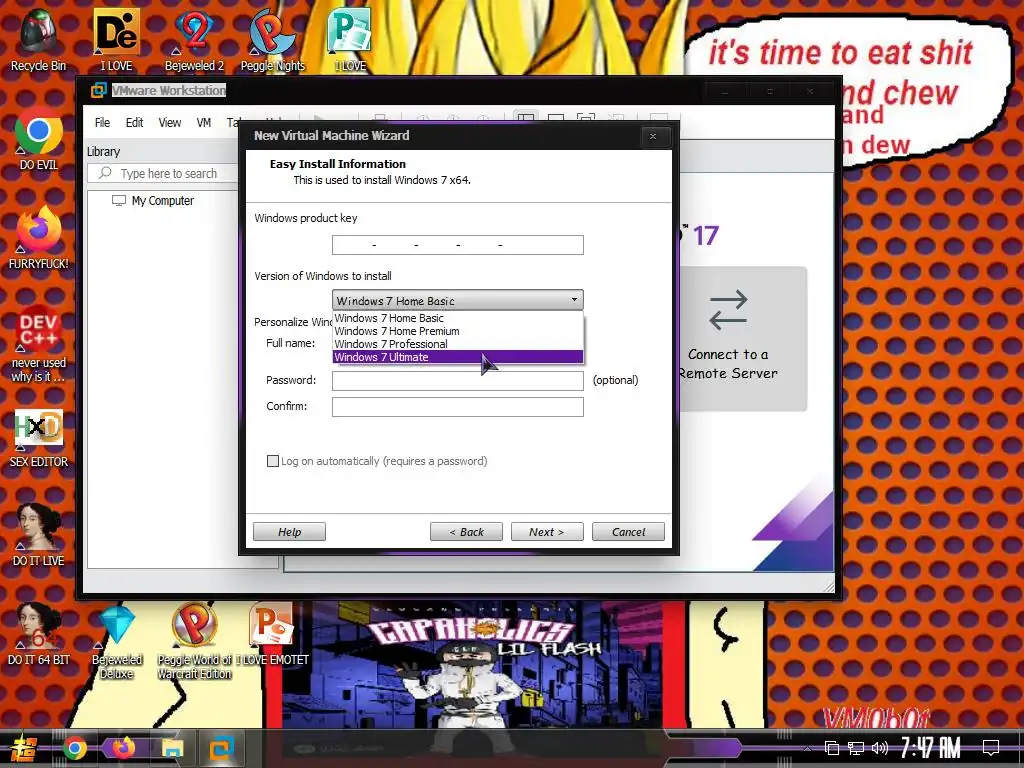This screenshot has width=1024, height=768.
Task: Focus the Confirm password field
Action: pos(458,407)
